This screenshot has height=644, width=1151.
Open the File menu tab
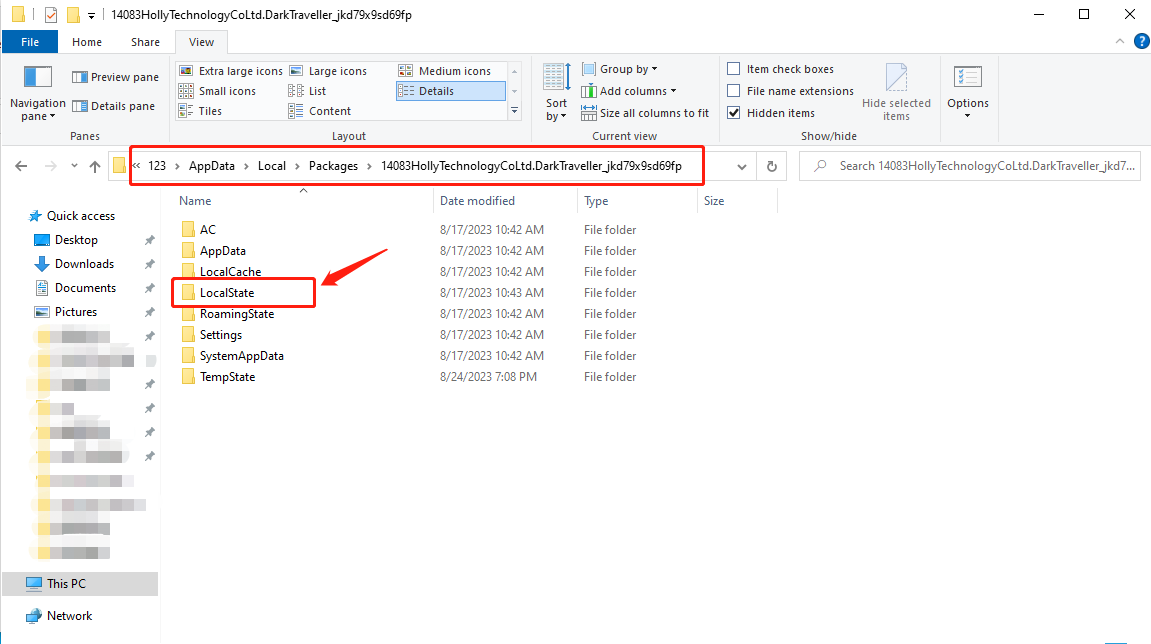pyautogui.click(x=30, y=42)
